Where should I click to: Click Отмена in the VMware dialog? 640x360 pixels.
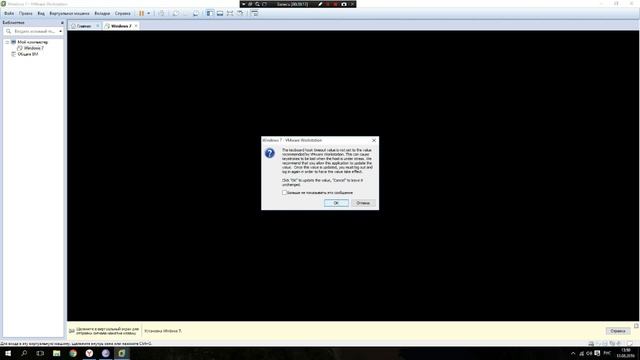coord(363,203)
